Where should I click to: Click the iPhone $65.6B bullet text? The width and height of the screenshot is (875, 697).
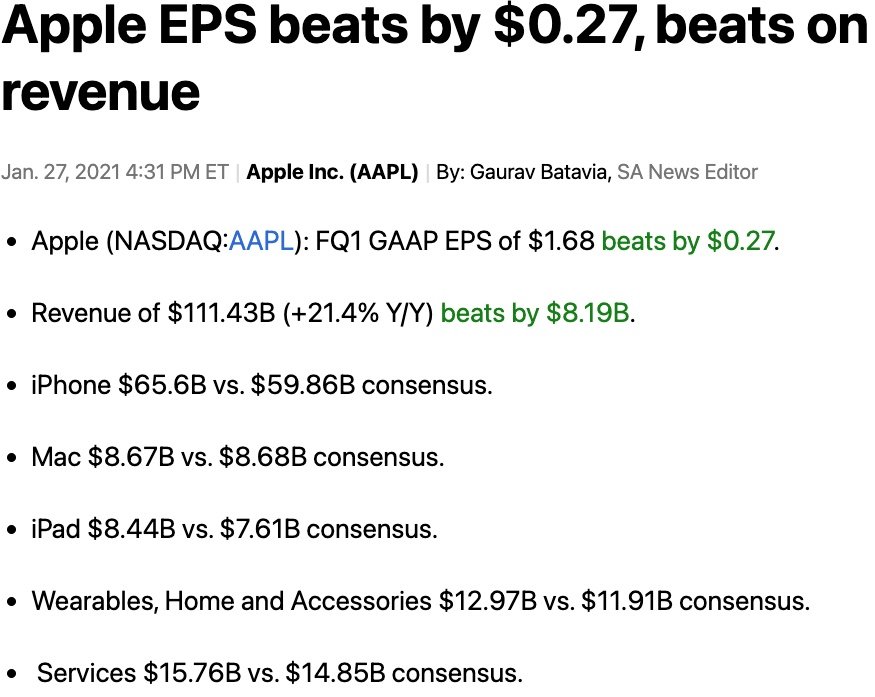point(262,385)
